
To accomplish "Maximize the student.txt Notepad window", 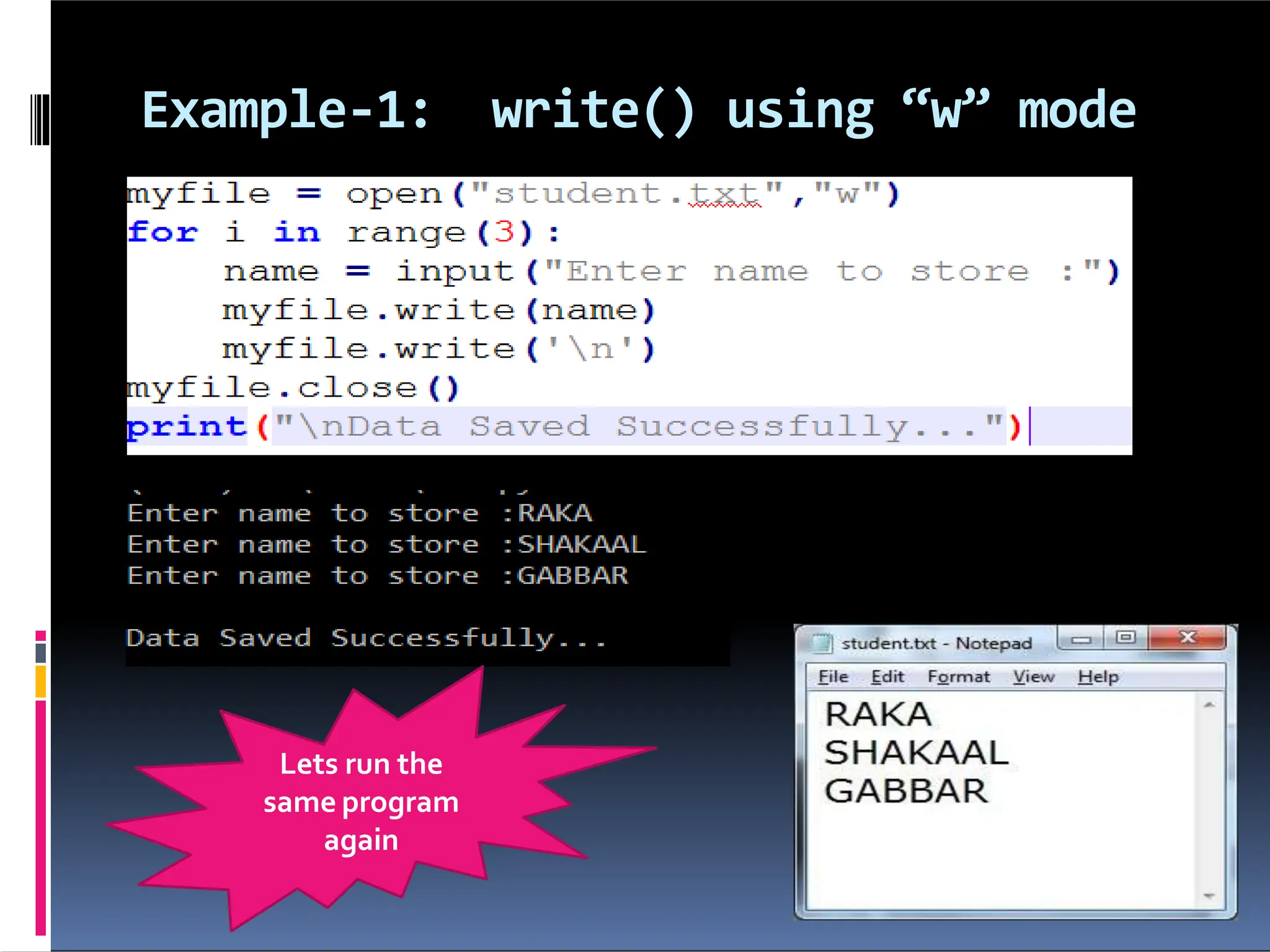I will (1126, 637).
